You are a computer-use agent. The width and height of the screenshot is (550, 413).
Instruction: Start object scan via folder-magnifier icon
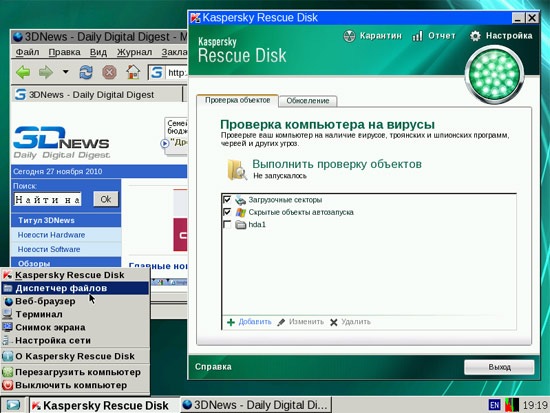[x=237, y=170]
